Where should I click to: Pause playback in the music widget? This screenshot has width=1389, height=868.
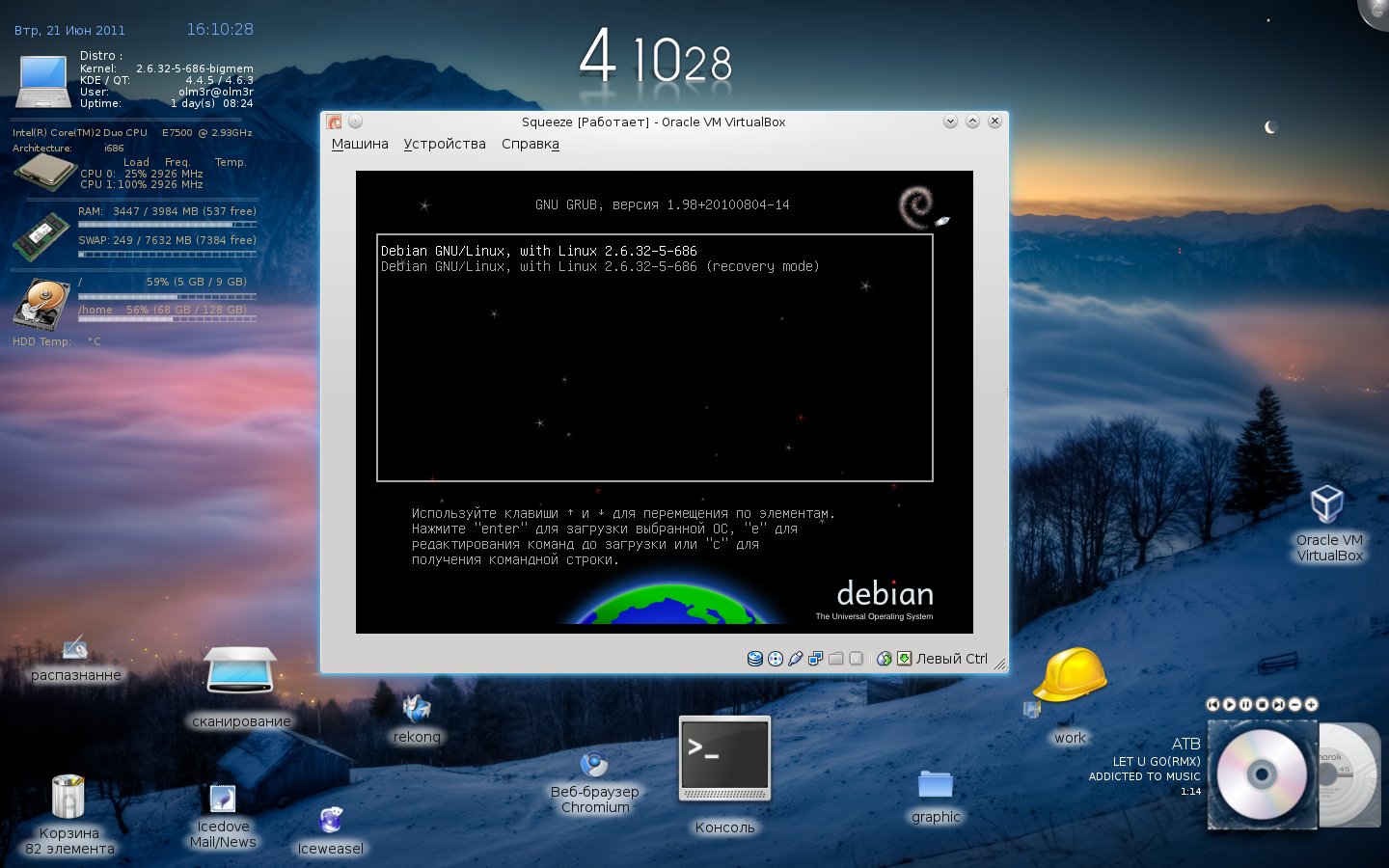point(1246,705)
